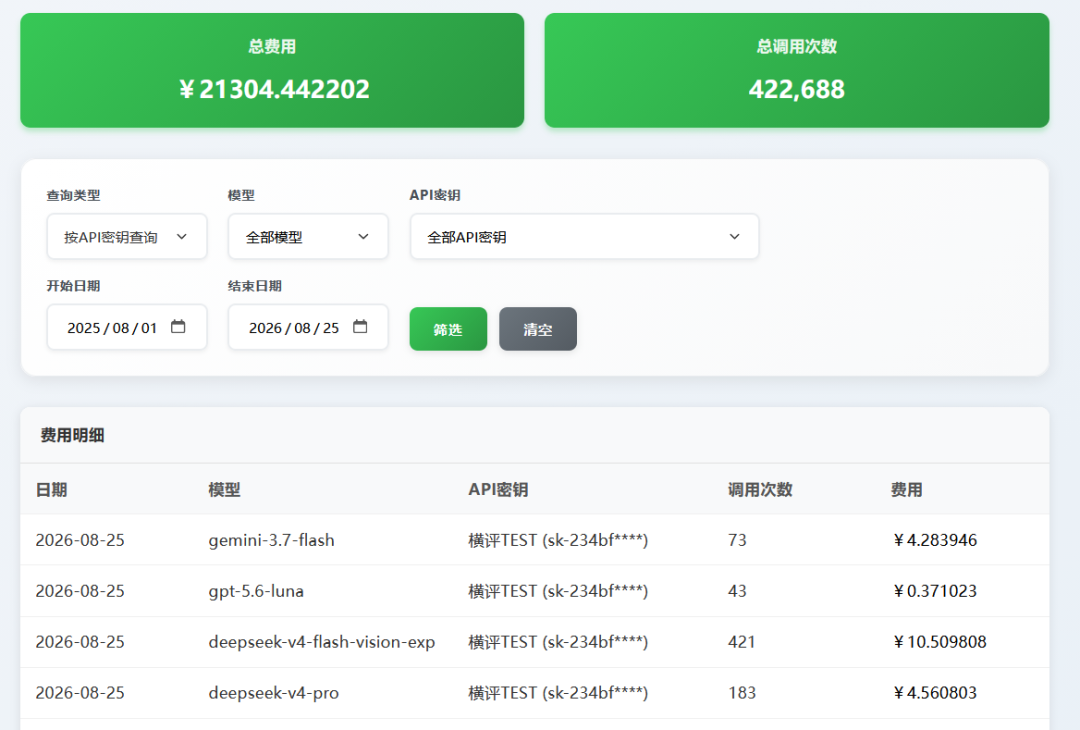The height and width of the screenshot is (730, 1080).
Task: Click the API key cell in gemini-3.7-flash row
Action: point(558,541)
